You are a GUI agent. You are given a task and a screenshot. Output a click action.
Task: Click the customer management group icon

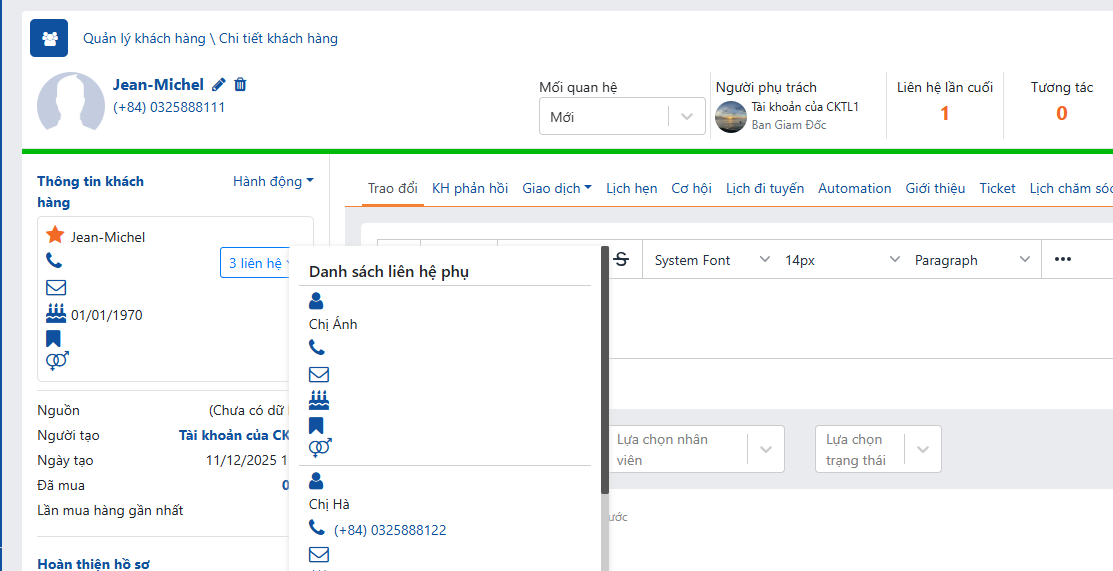[x=49, y=38]
